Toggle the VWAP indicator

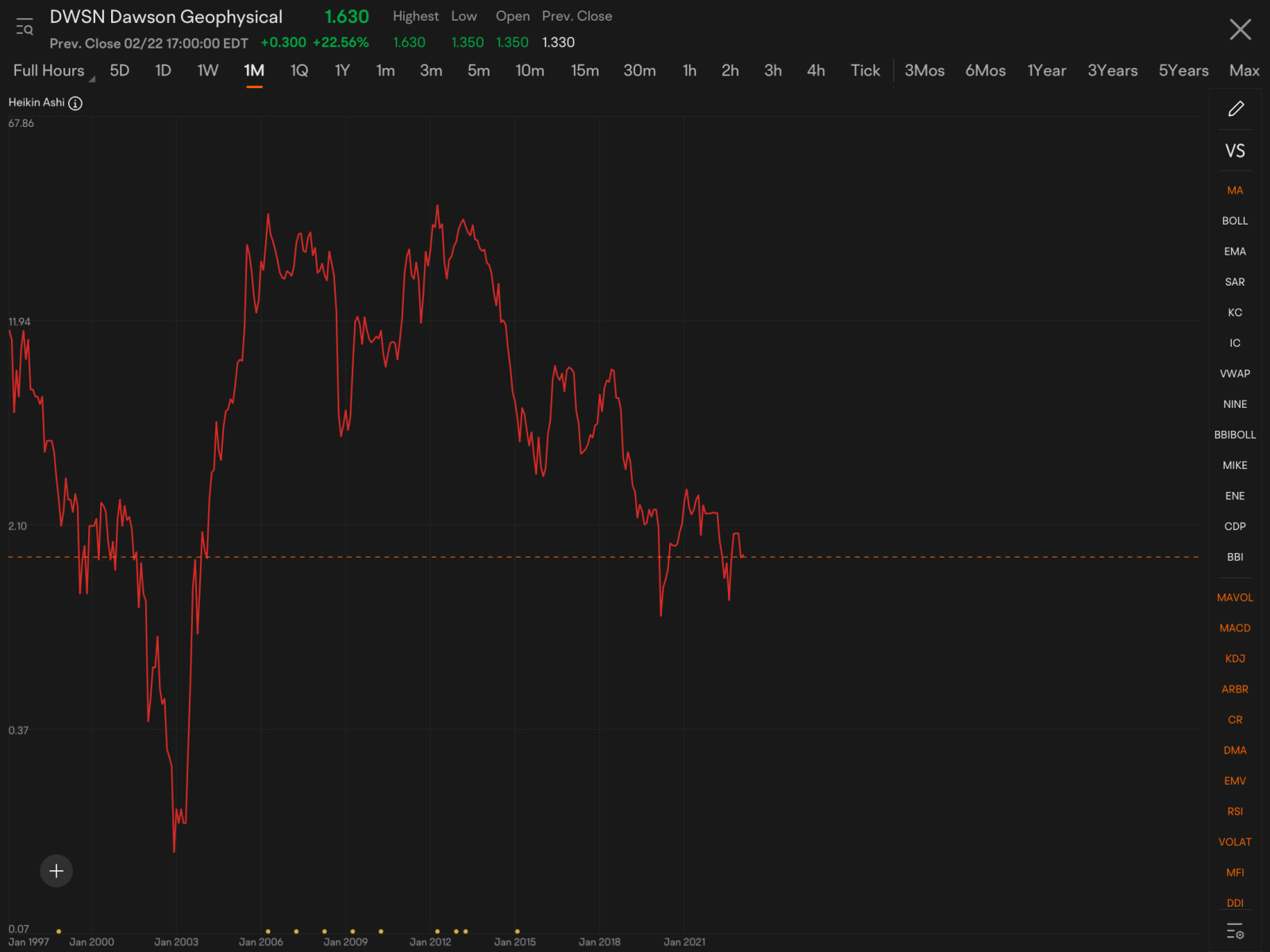[1235, 374]
